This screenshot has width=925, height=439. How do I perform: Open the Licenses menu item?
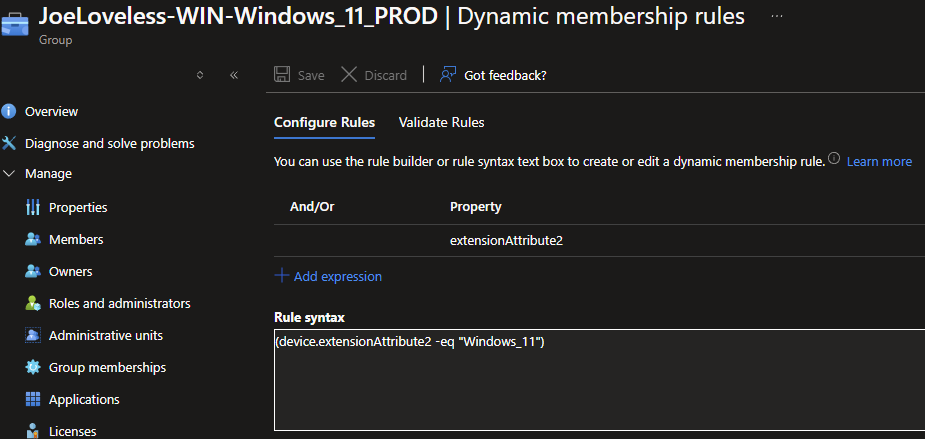pos(72,431)
